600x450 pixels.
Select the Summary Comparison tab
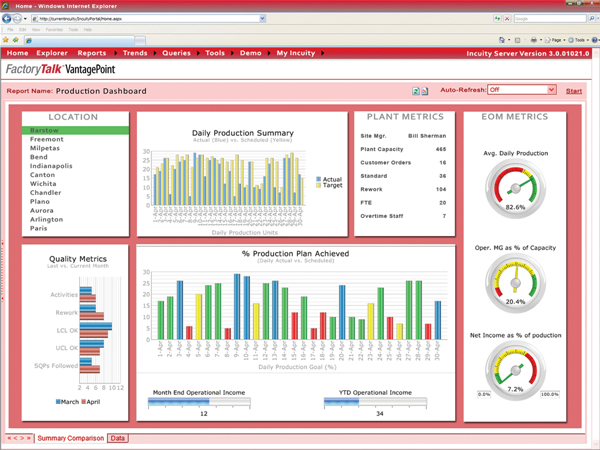coord(70,438)
